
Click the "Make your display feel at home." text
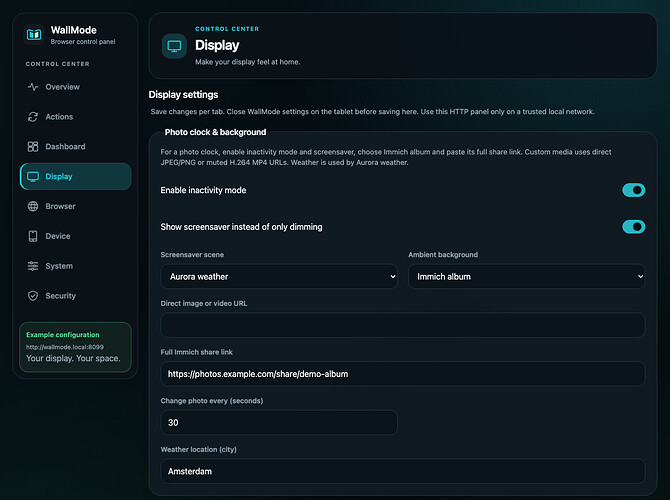pos(247,62)
